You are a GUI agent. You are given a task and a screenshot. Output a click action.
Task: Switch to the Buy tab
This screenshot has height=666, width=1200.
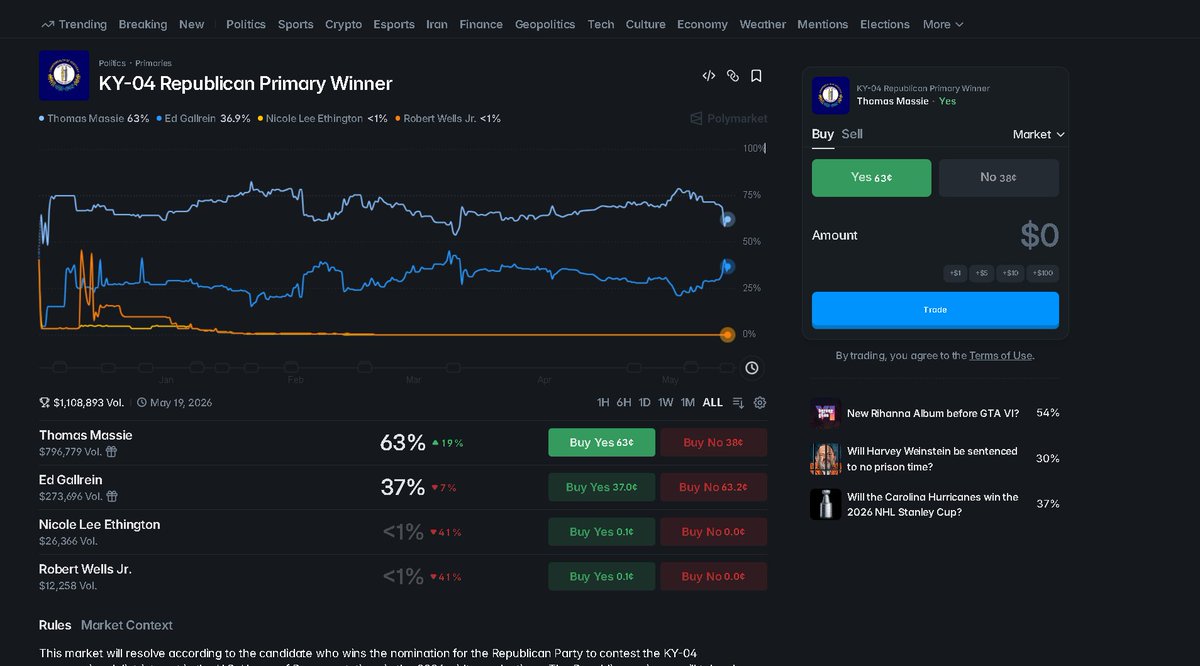pos(823,134)
